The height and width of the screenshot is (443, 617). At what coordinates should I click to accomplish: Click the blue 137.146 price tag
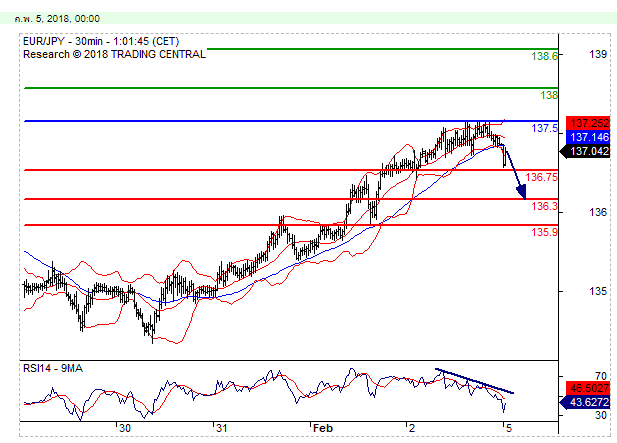pos(588,137)
